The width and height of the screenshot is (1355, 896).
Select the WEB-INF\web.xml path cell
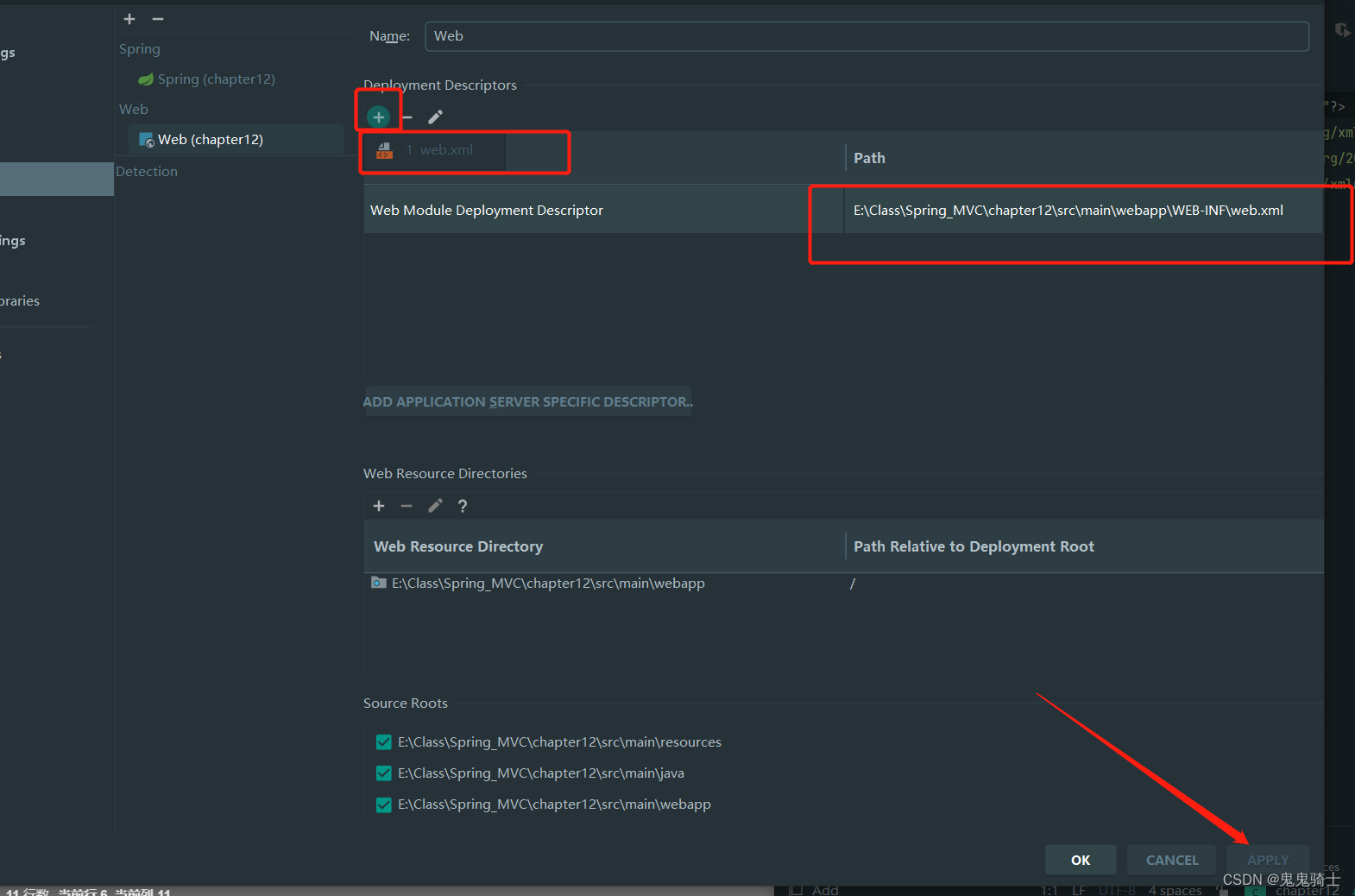click(1083, 210)
